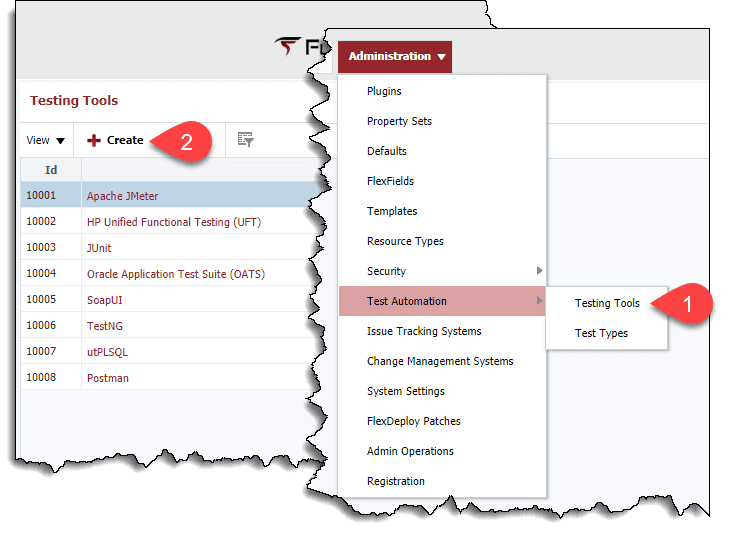This screenshot has height=553, width=737.
Task: Click the Id column header
Action: pyautogui.click(x=51, y=170)
